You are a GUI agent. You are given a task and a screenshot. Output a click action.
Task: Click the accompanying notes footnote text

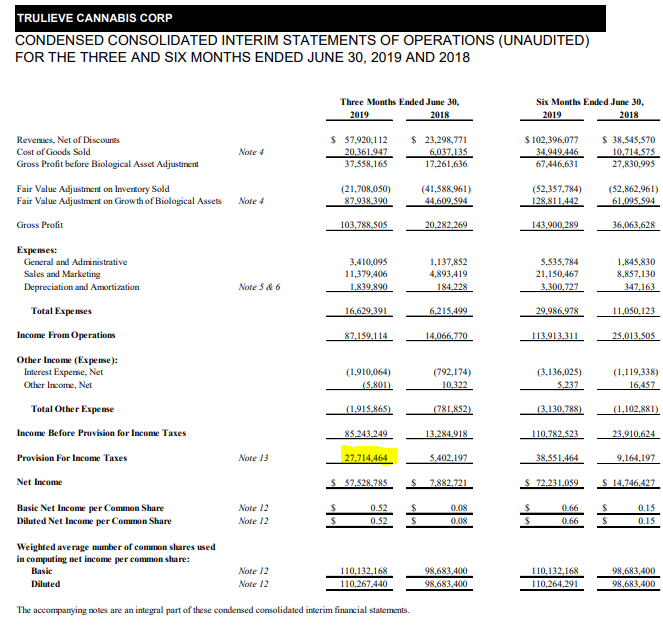213,610
